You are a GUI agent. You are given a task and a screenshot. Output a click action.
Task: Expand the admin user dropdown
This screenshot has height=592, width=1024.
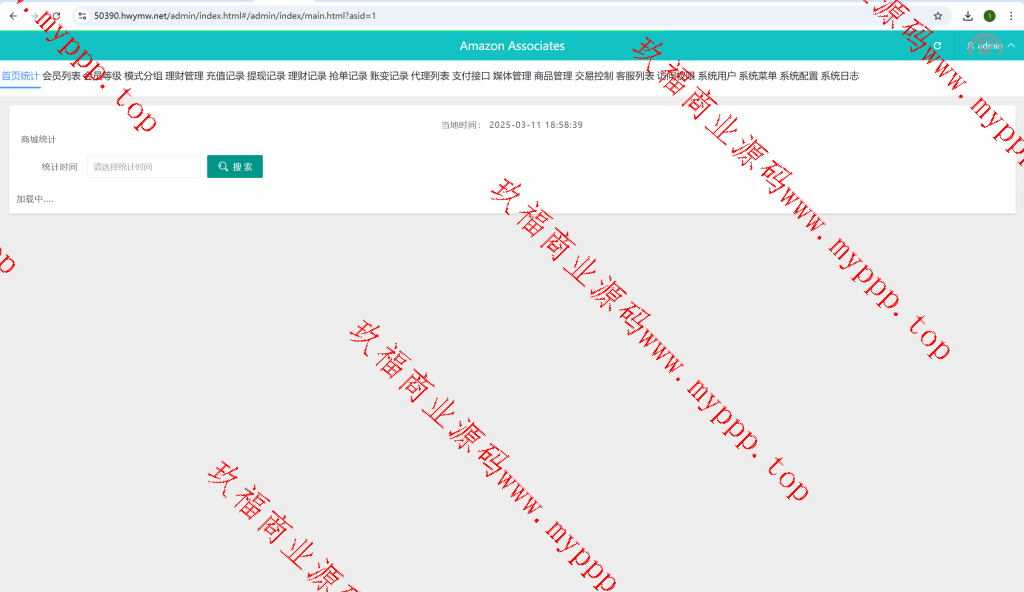990,46
